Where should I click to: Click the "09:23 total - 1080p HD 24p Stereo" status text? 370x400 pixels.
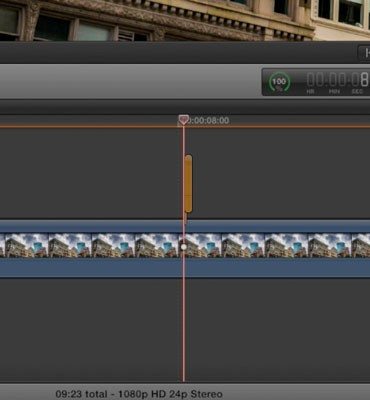click(x=139, y=394)
